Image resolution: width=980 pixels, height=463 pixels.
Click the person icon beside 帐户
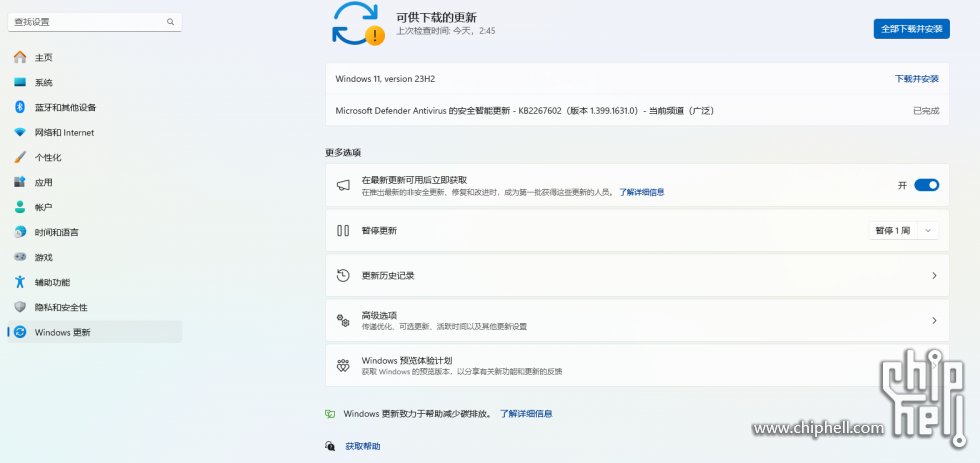pos(20,207)
